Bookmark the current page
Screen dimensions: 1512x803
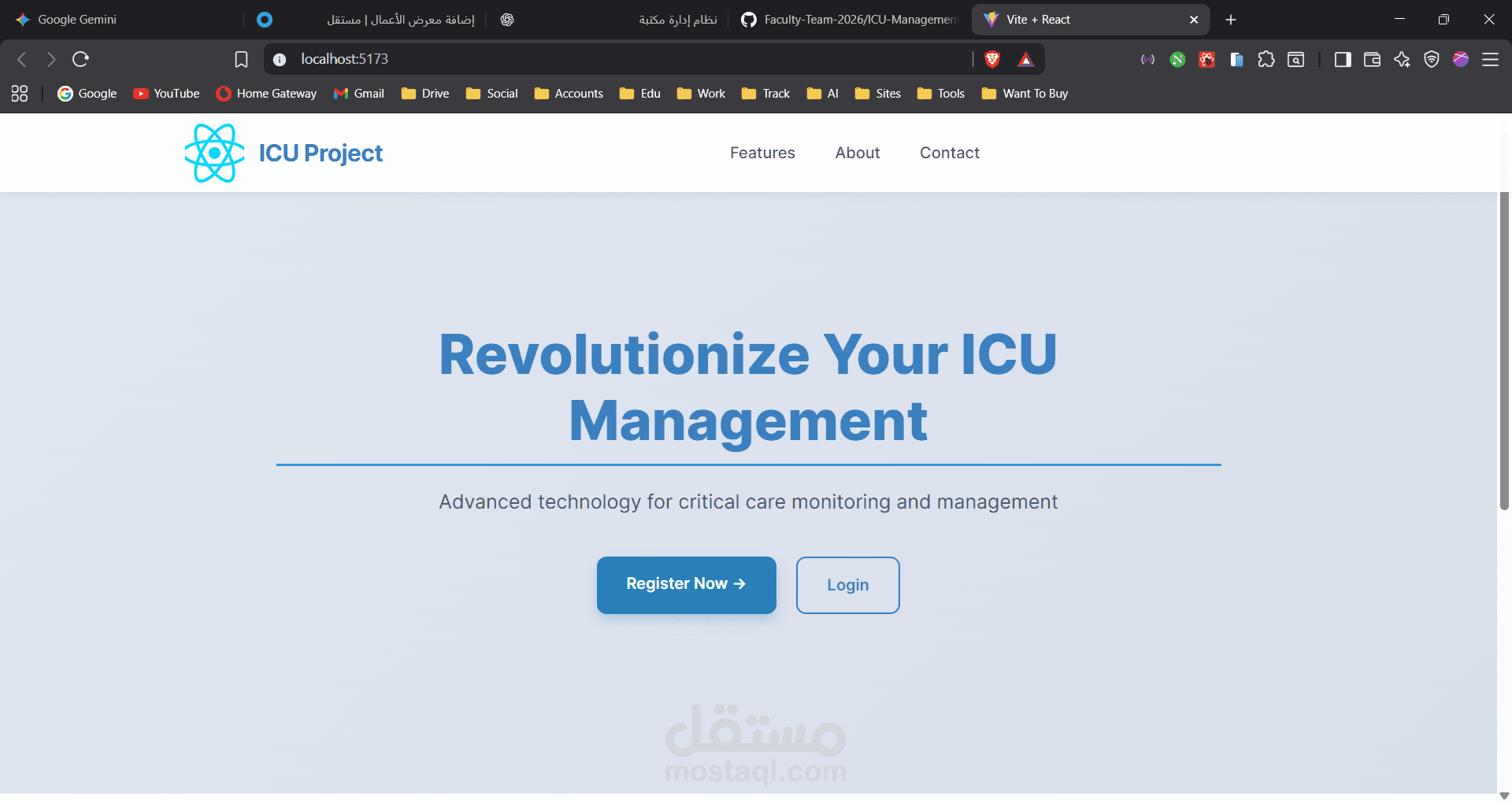click(241, 59)
